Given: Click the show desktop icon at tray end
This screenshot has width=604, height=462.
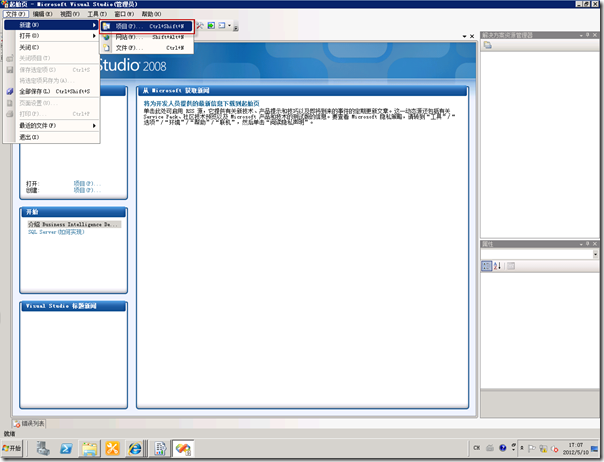Looking at the screenshot, I should pyautogui.click(x=594, y=449).
